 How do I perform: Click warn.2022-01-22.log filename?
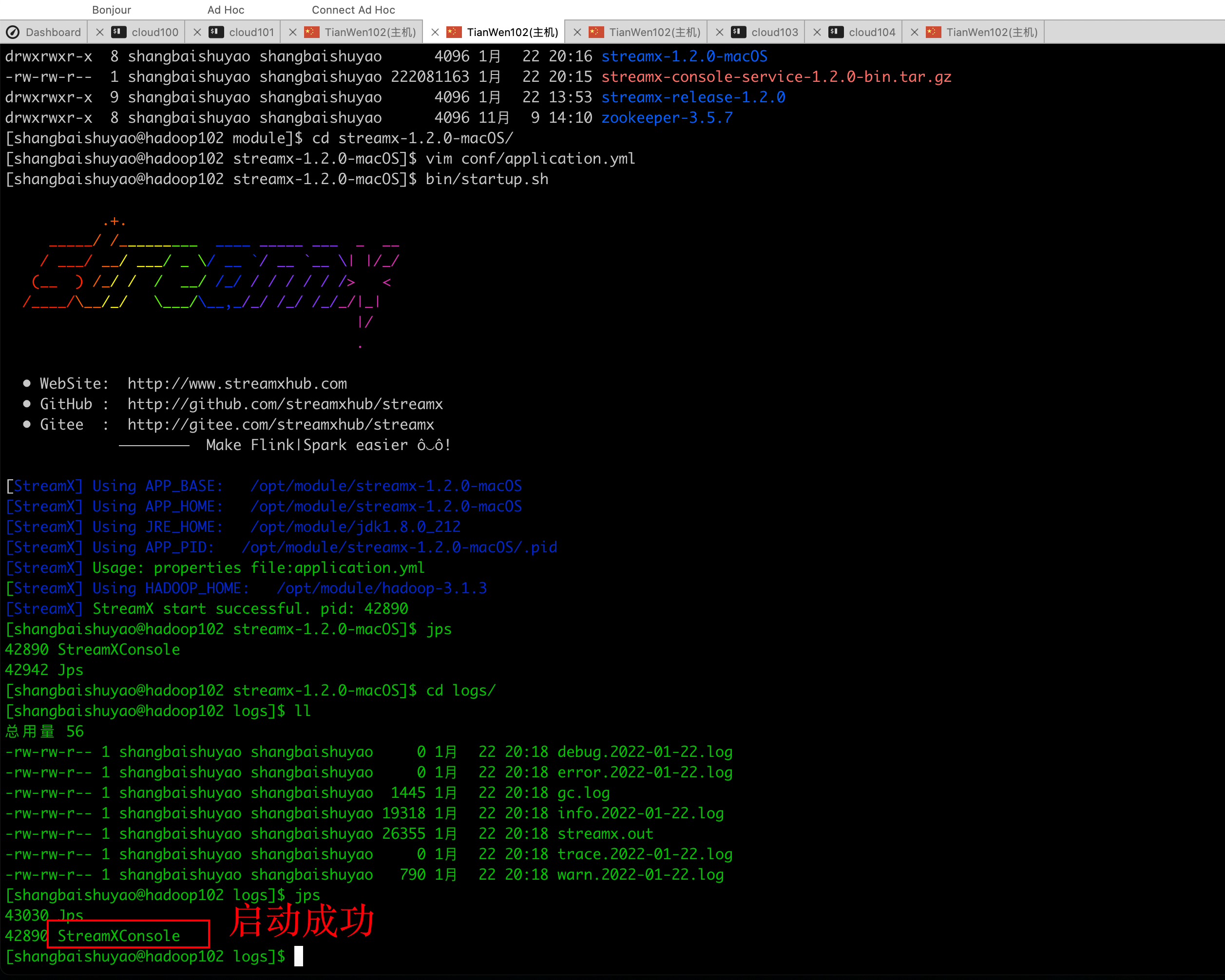tap(640, 874)
